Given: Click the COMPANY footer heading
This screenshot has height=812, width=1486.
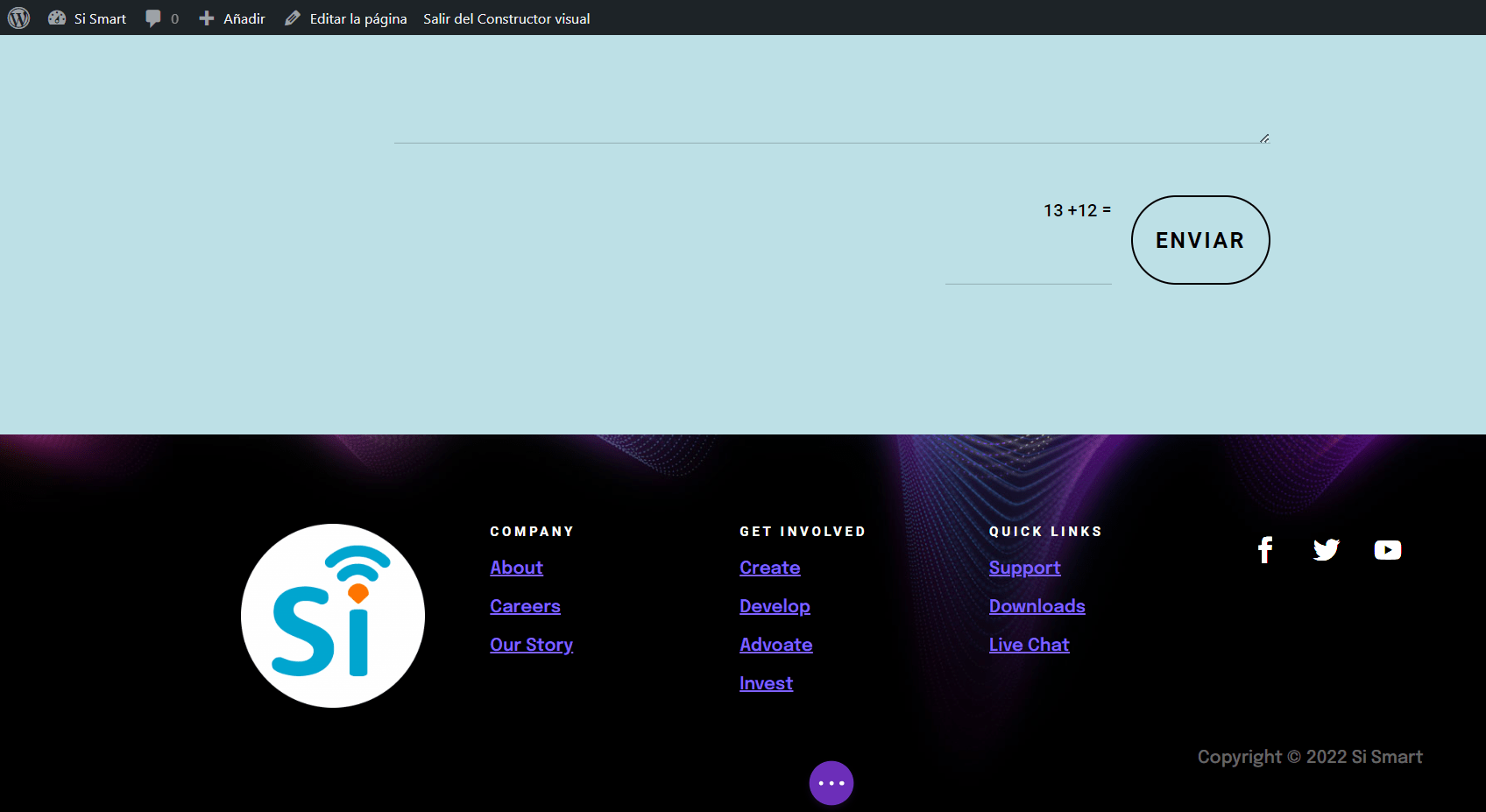Looking at the screenshot, I should pyautogui.click(x=532, y=532).
